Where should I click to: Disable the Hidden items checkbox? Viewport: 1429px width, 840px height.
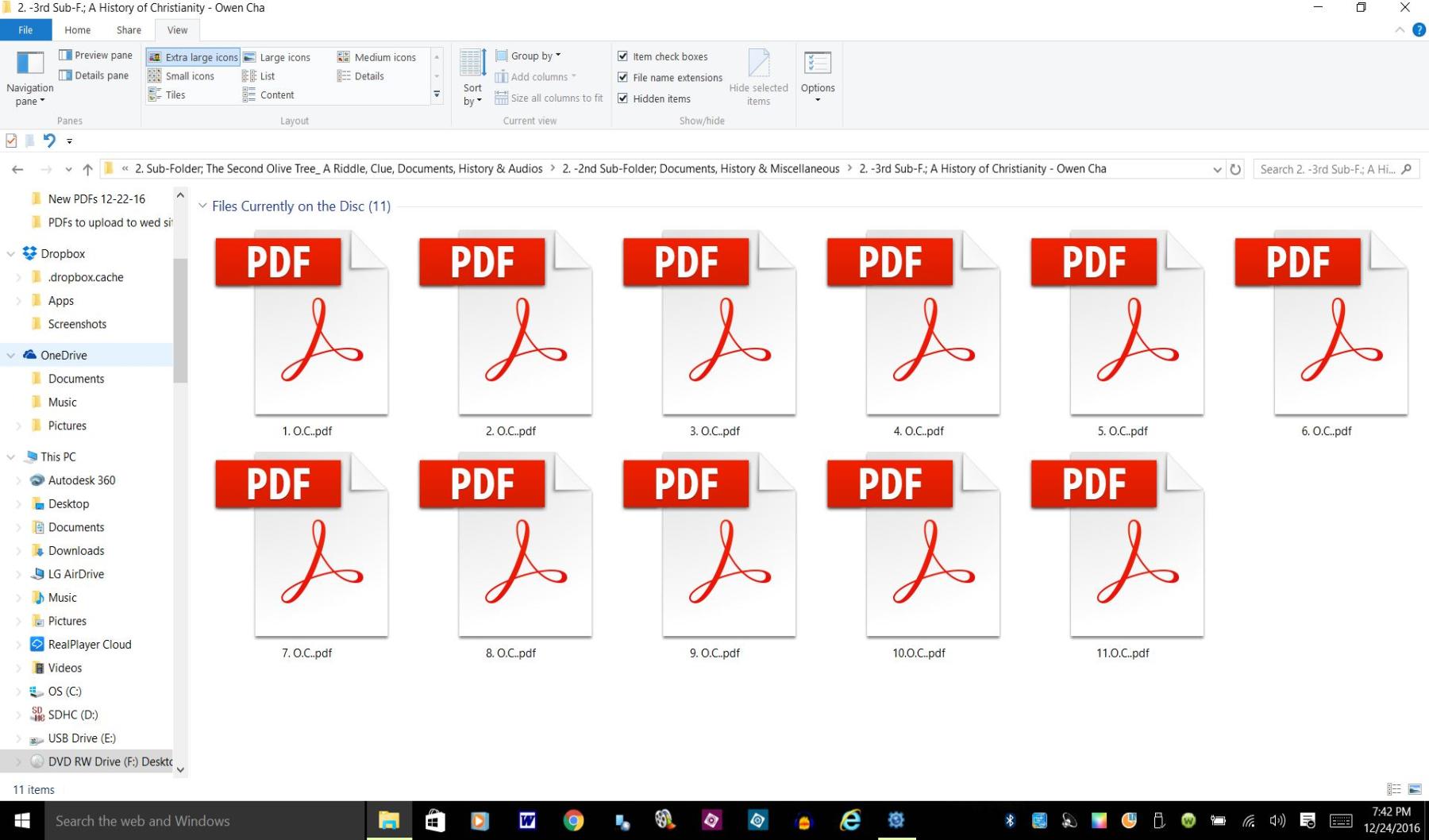click(623, 98)
